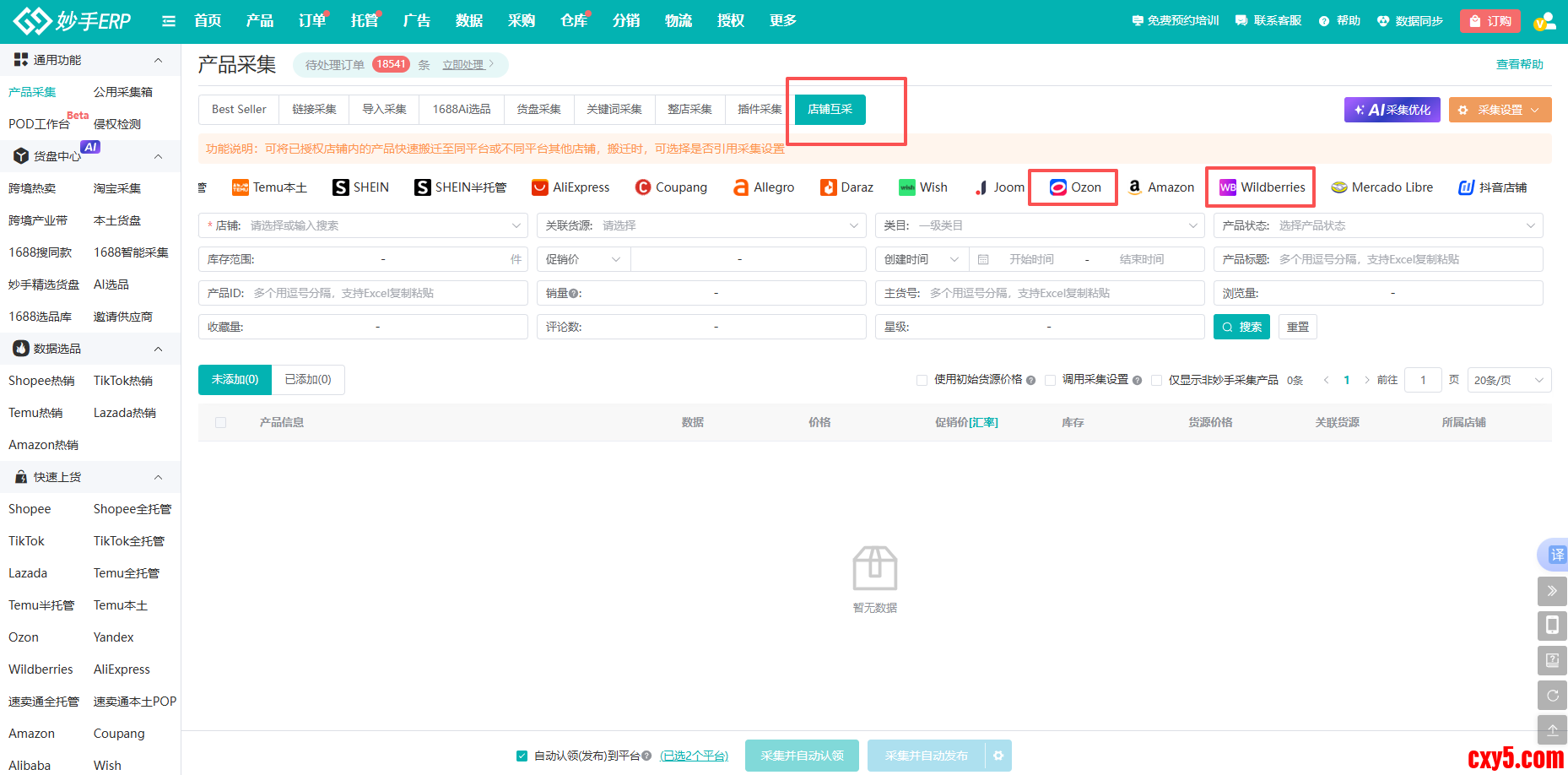The image size is (1568, 775).
Task: Tick 仅显示非妙手采集产品 checkbox
Action: click(1157, 380)
